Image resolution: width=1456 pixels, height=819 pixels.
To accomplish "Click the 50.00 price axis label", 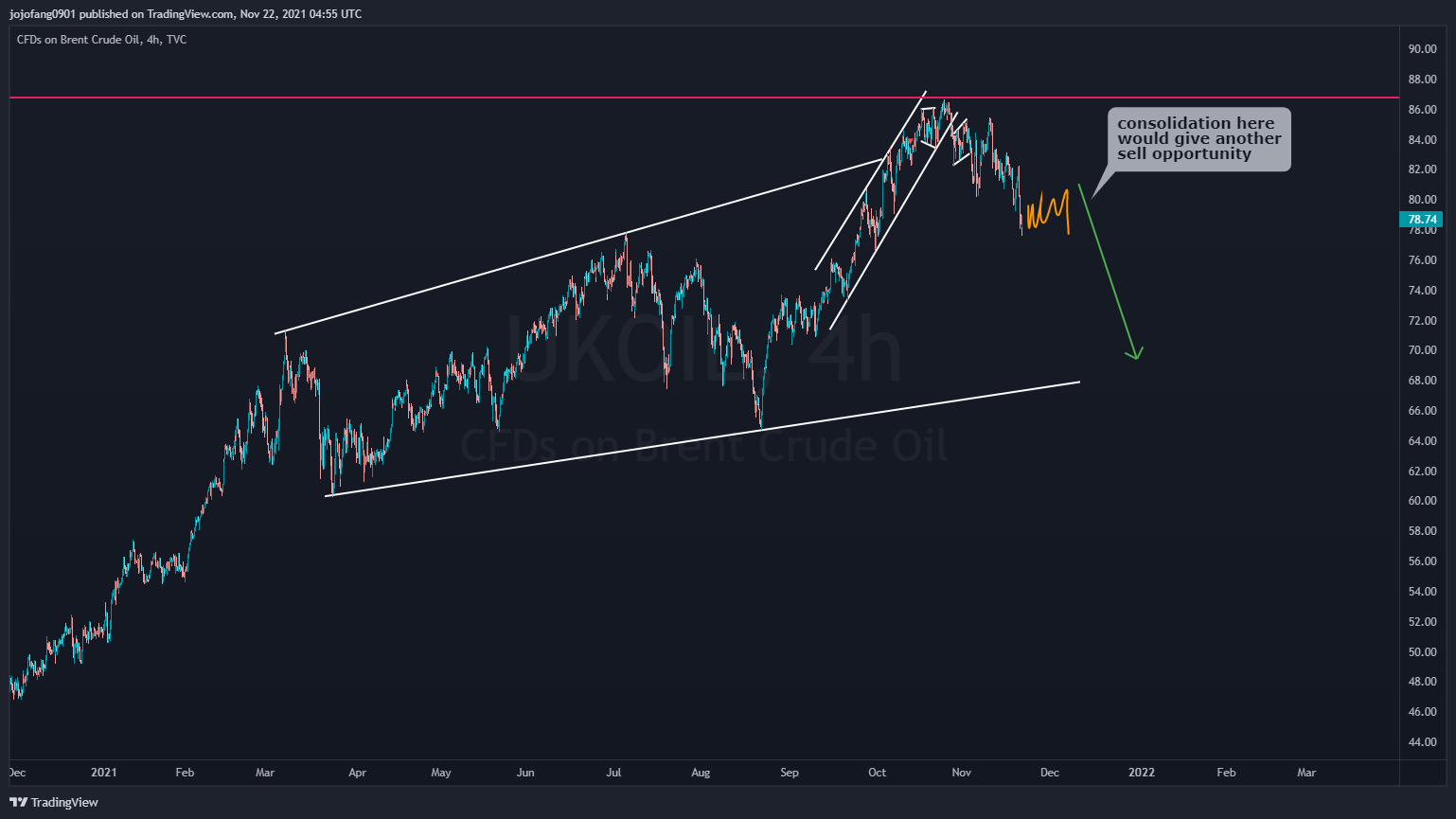I will click(x=1422, y=652).
